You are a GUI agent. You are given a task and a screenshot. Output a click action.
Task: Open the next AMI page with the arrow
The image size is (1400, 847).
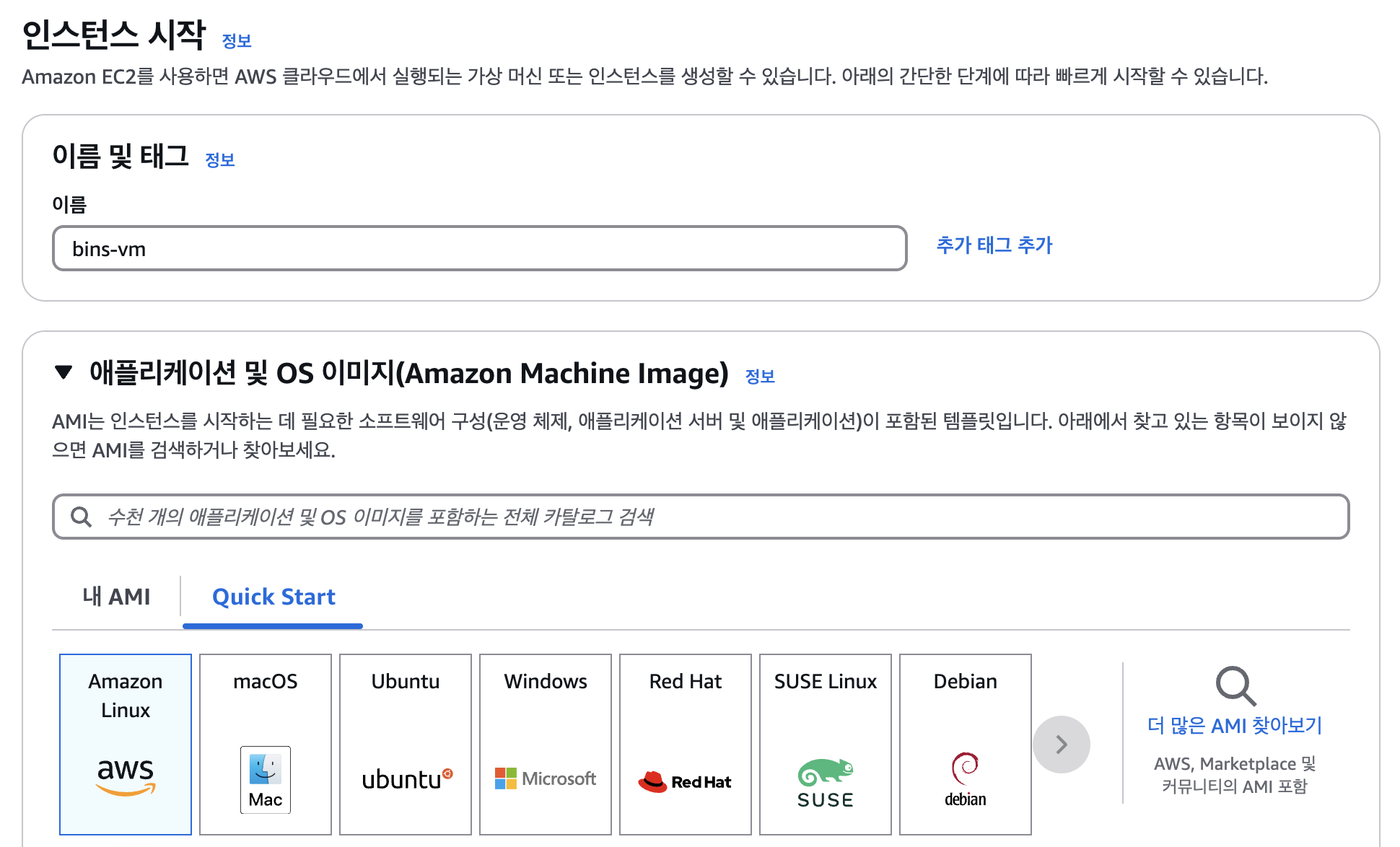[1061, 744]
